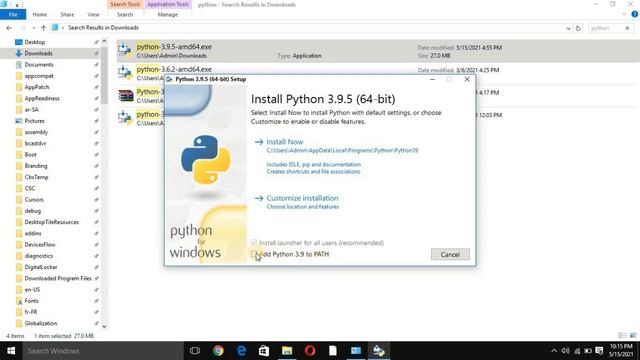Open the Windows Start menu
640x360 pixels.
(x=11, y=351)
